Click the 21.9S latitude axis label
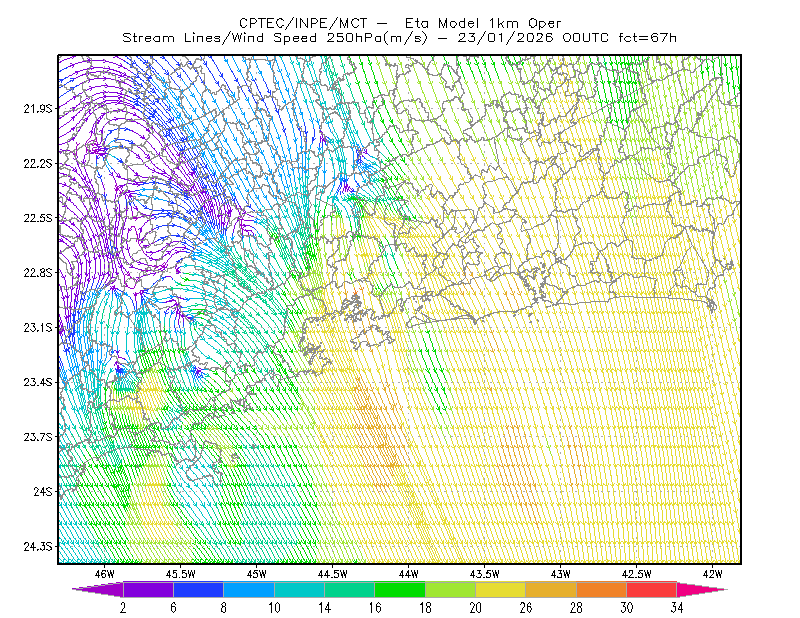This screenshot has width=800, height=618. coord(37,109)
